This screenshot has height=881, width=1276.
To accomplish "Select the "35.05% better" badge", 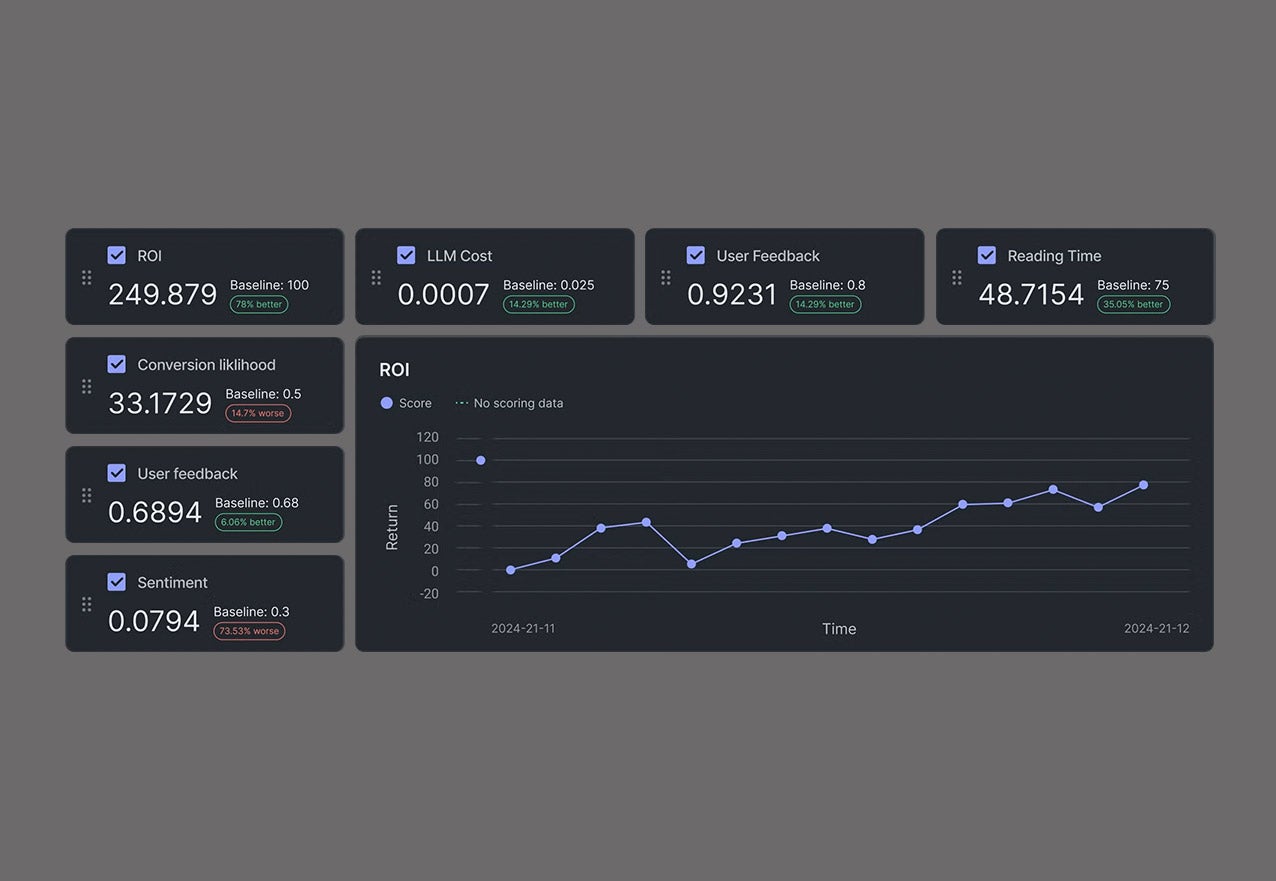I will coord(1133,304).
